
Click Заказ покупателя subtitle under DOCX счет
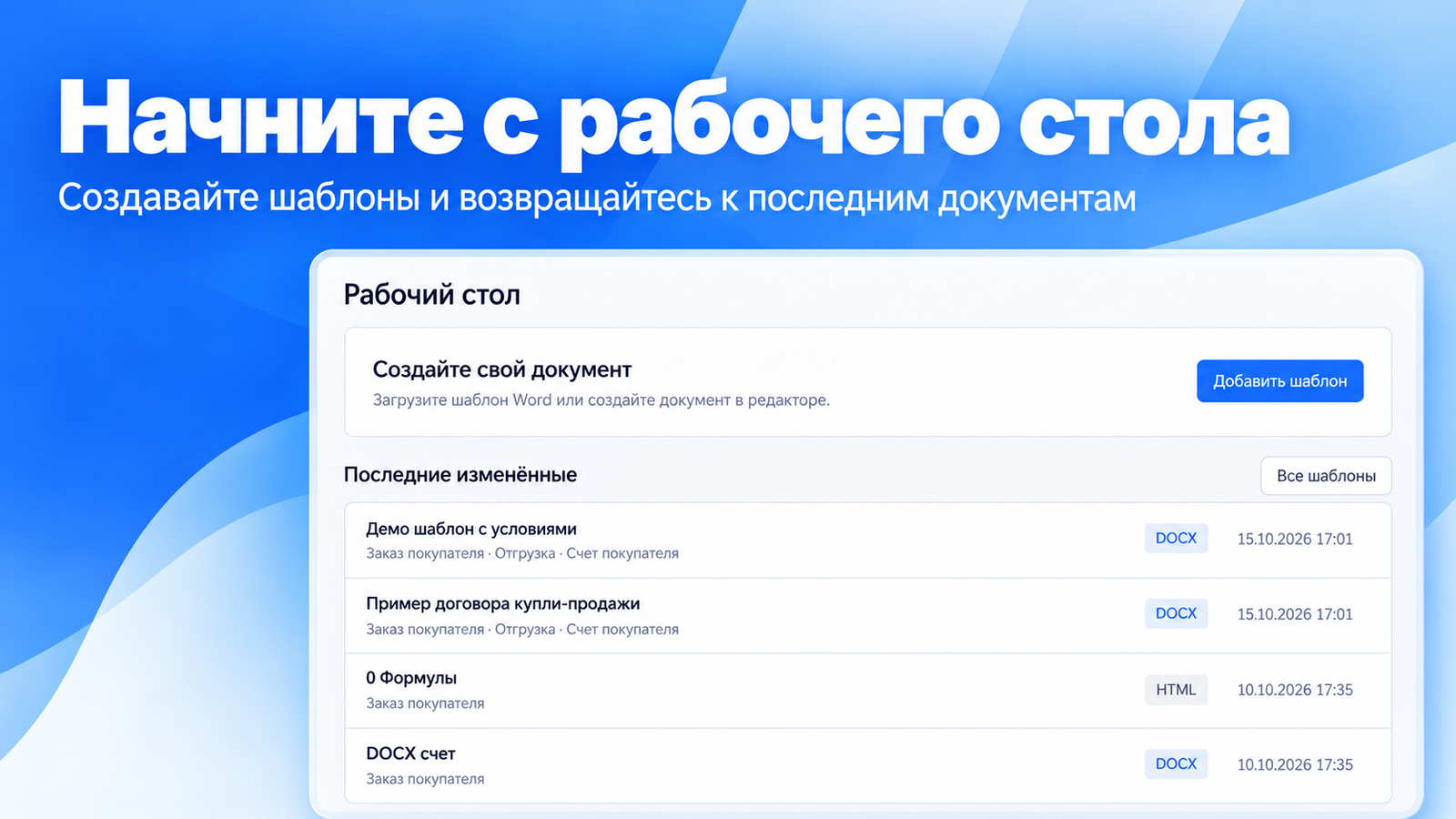425,779
